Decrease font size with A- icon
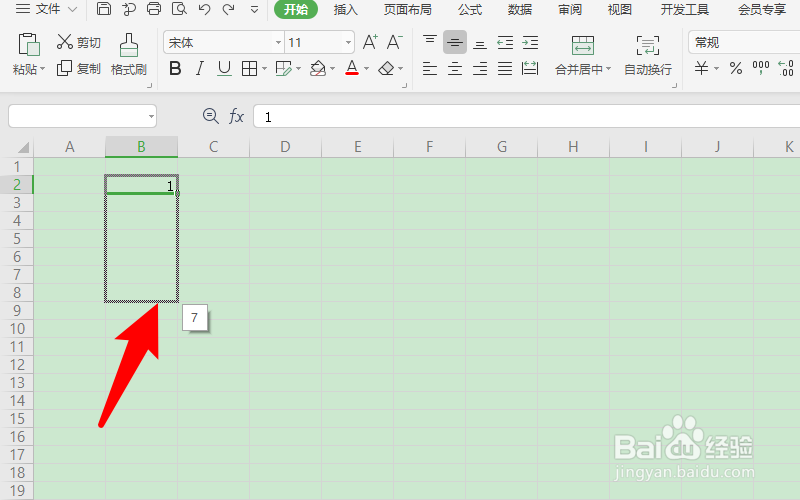Screen dimensions: 800x500 tap(394, 42)
